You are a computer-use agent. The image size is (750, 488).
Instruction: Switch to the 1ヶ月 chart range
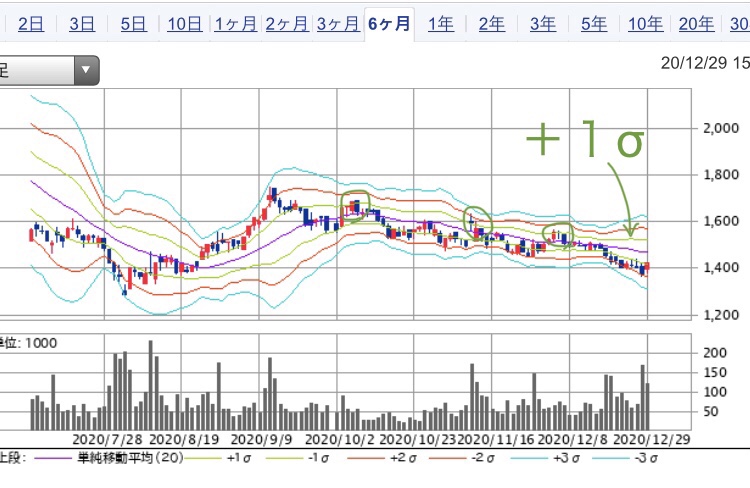coord(236,23)
